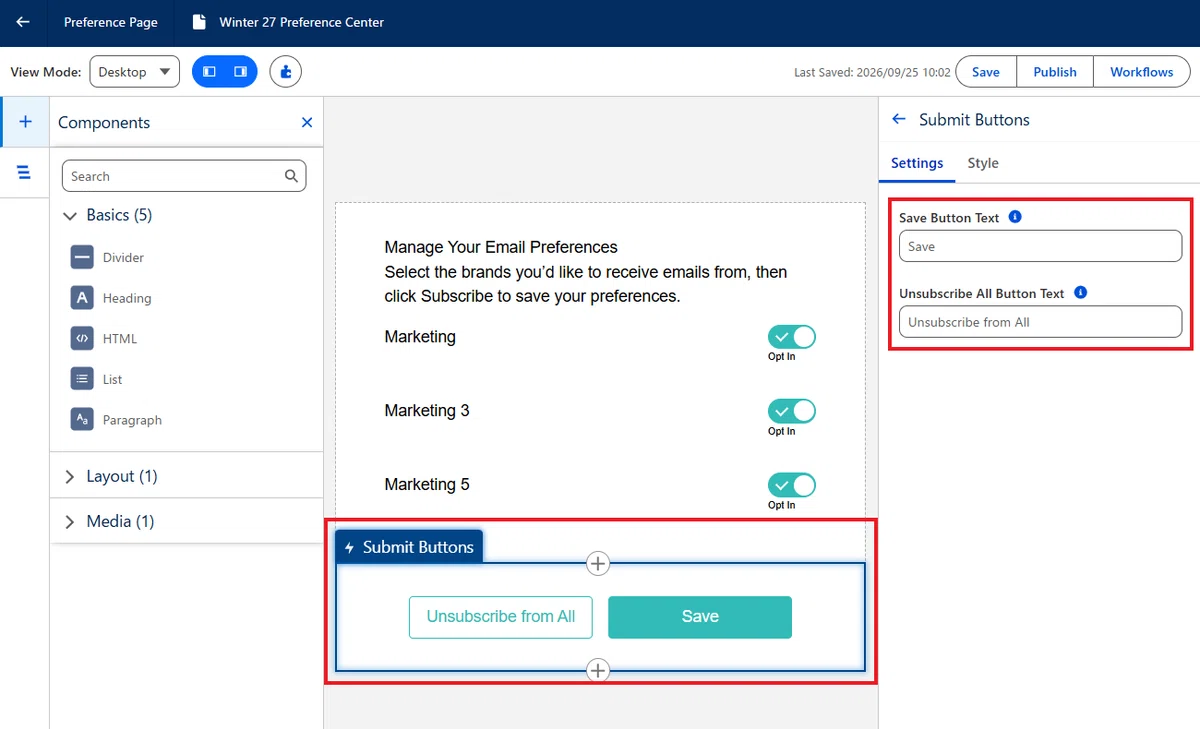Click the document icon beside Winter 27 Preference Center

tap(199, 22)
